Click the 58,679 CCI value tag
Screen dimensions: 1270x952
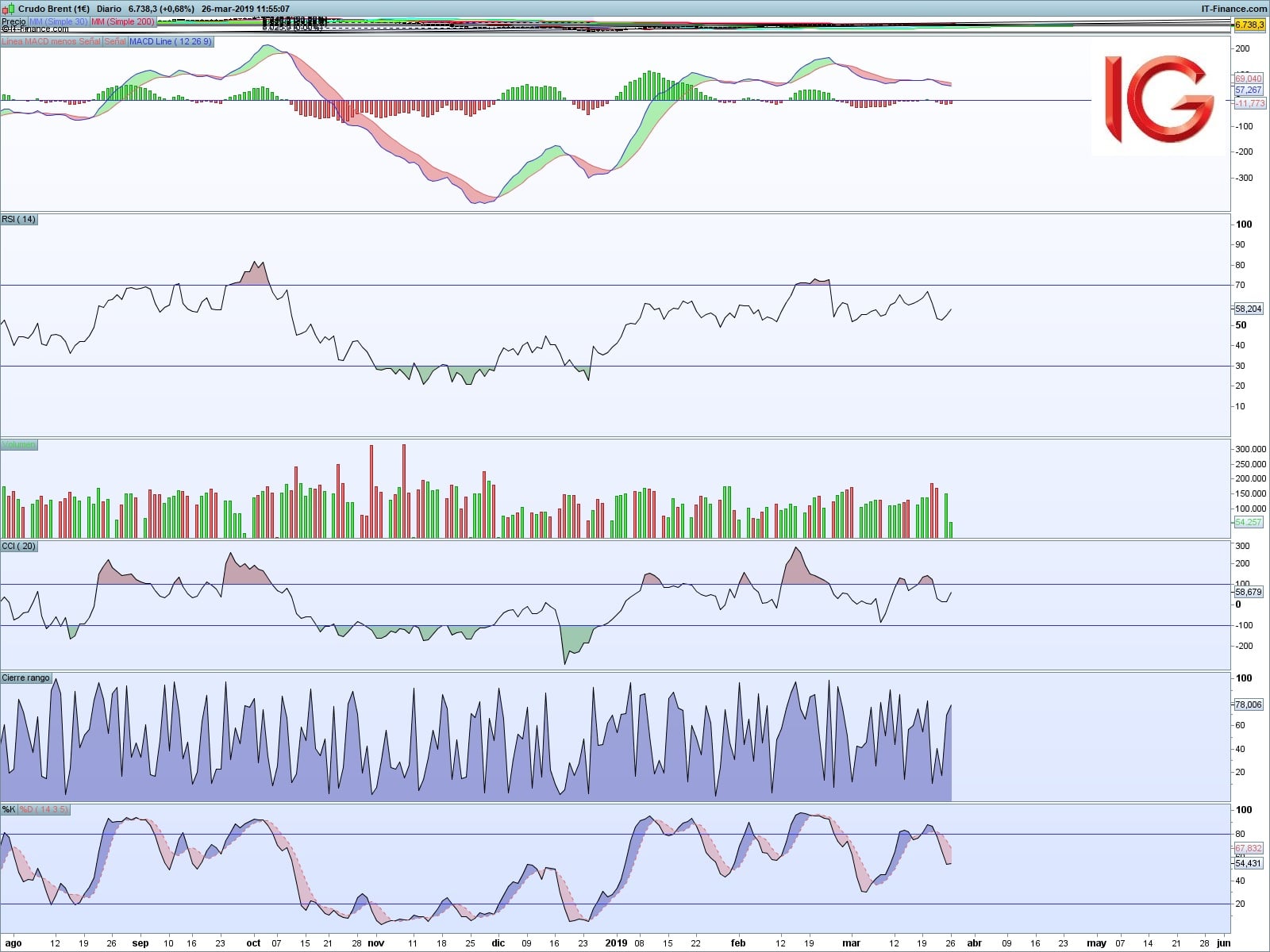[1249, 592]
